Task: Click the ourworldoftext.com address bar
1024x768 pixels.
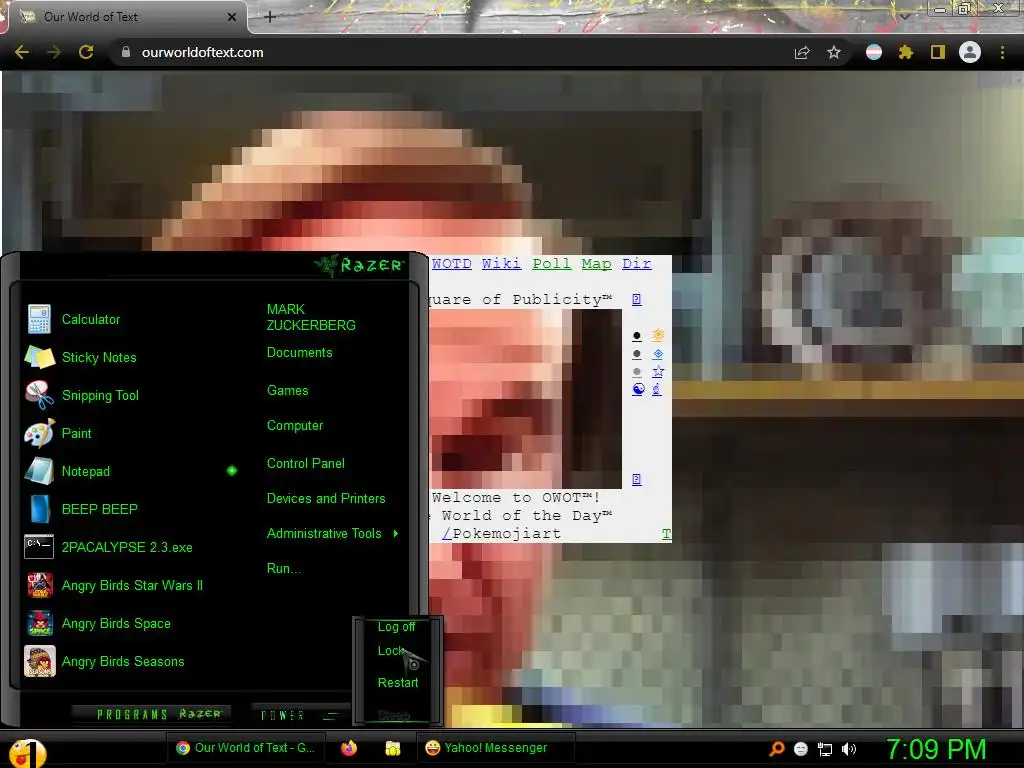Action: (x=451, y=52)
